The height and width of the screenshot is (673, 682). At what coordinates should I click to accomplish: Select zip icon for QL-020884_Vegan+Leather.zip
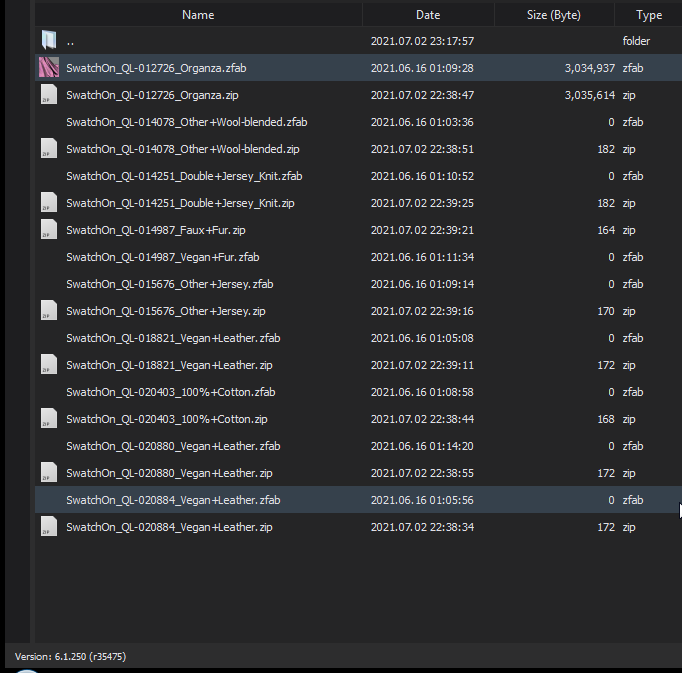(x=49, y=526)
